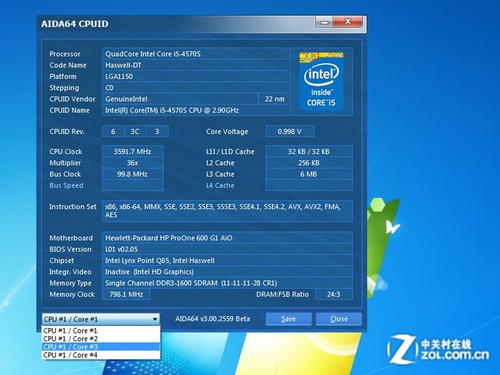Click the Intel inside Core i5 logo
The width and height of the screenshot is (500, 375).
click(x=321, y=81)
